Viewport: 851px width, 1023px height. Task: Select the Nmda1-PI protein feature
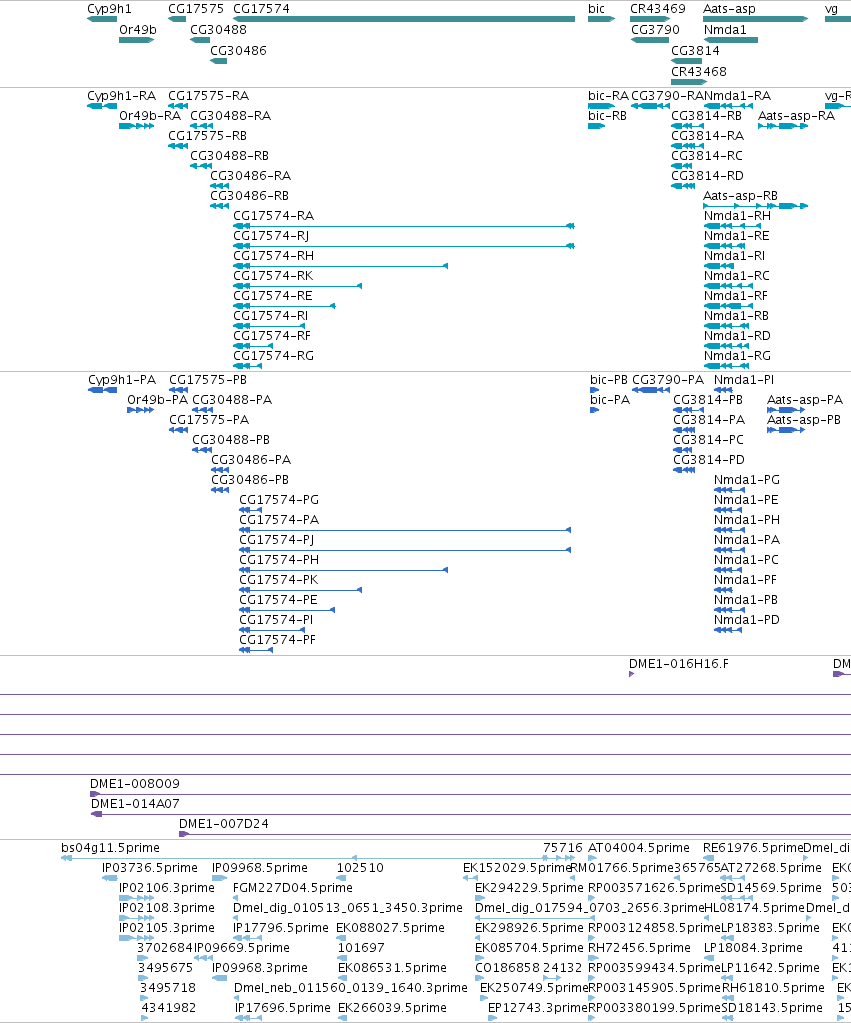723,390
